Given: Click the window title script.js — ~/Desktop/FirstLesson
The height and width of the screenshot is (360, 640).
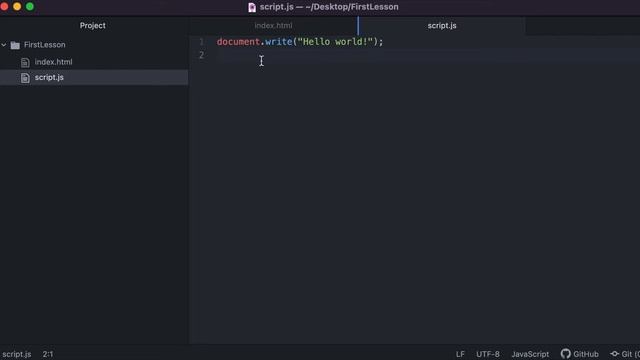Looking at the screenshot, I should (x=329, y=7).
